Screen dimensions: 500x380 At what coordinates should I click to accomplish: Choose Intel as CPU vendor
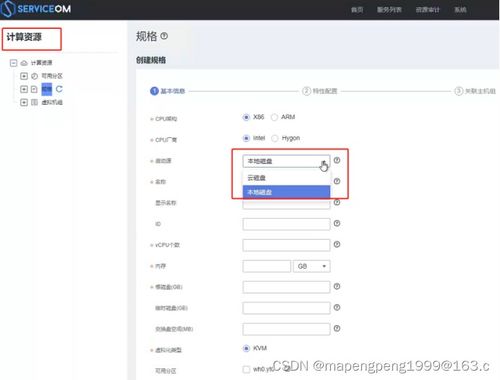(246, 138)
